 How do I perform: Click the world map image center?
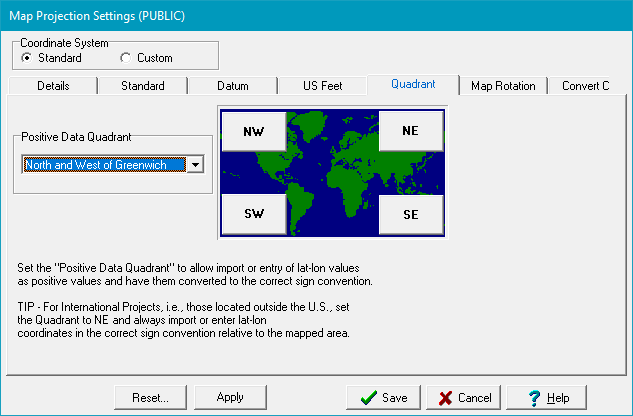(x=332, y=172)
